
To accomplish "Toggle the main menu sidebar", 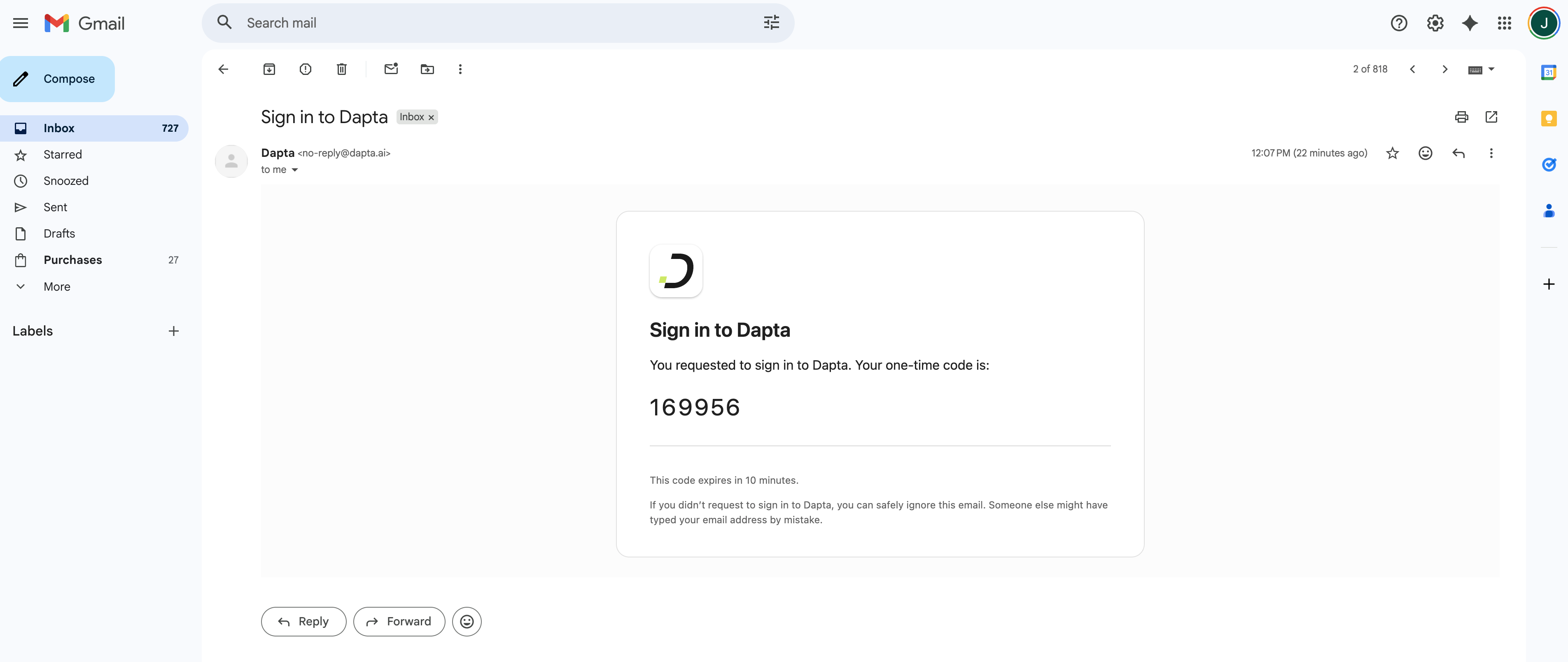I will click(21, 23).
